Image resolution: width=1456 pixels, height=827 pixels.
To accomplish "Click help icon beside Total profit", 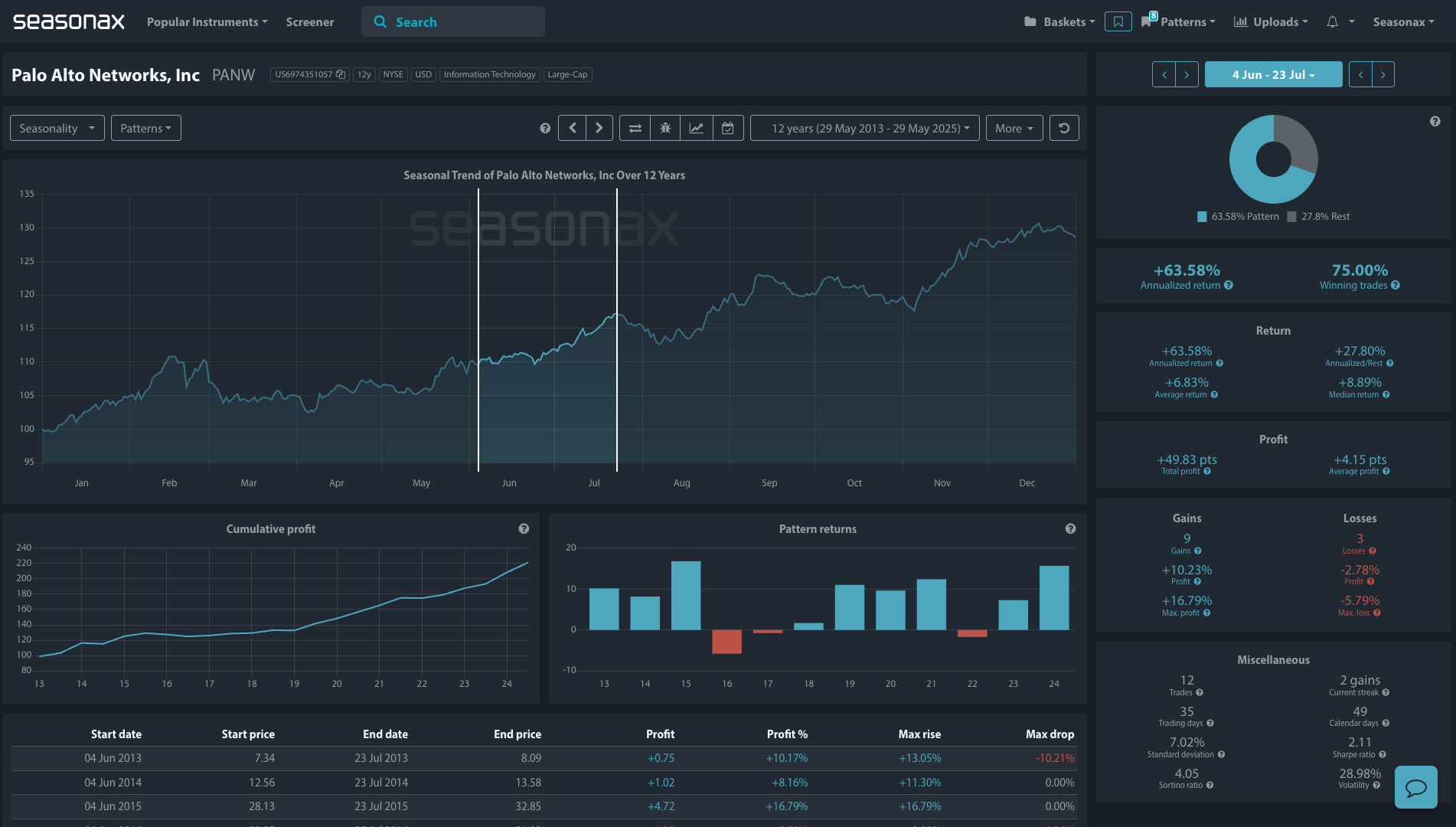I will 1207,471.
